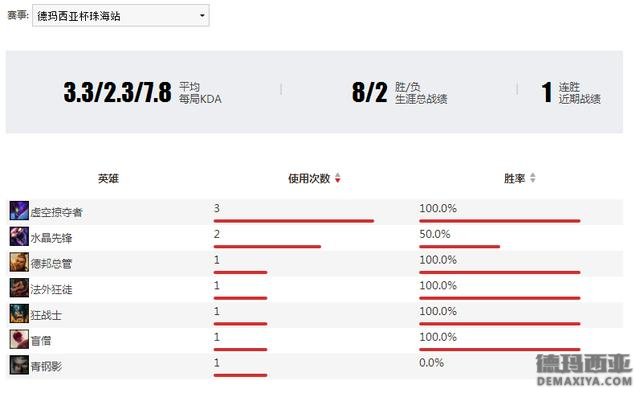This screenshot has width=640, height=393.
Task: Click the 盲僧 champion icon
Action: point(19,339)
